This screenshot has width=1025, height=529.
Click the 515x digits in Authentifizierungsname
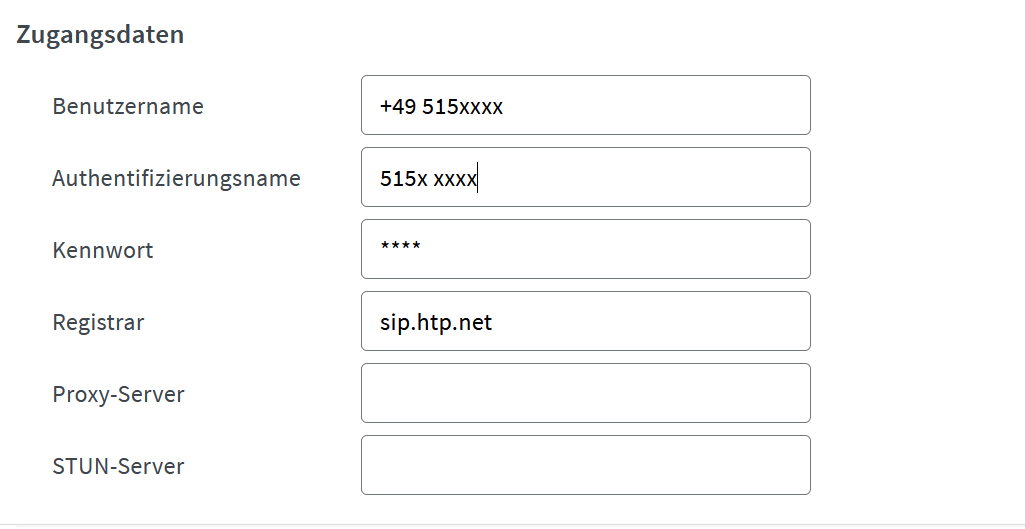tap(403, 178)
